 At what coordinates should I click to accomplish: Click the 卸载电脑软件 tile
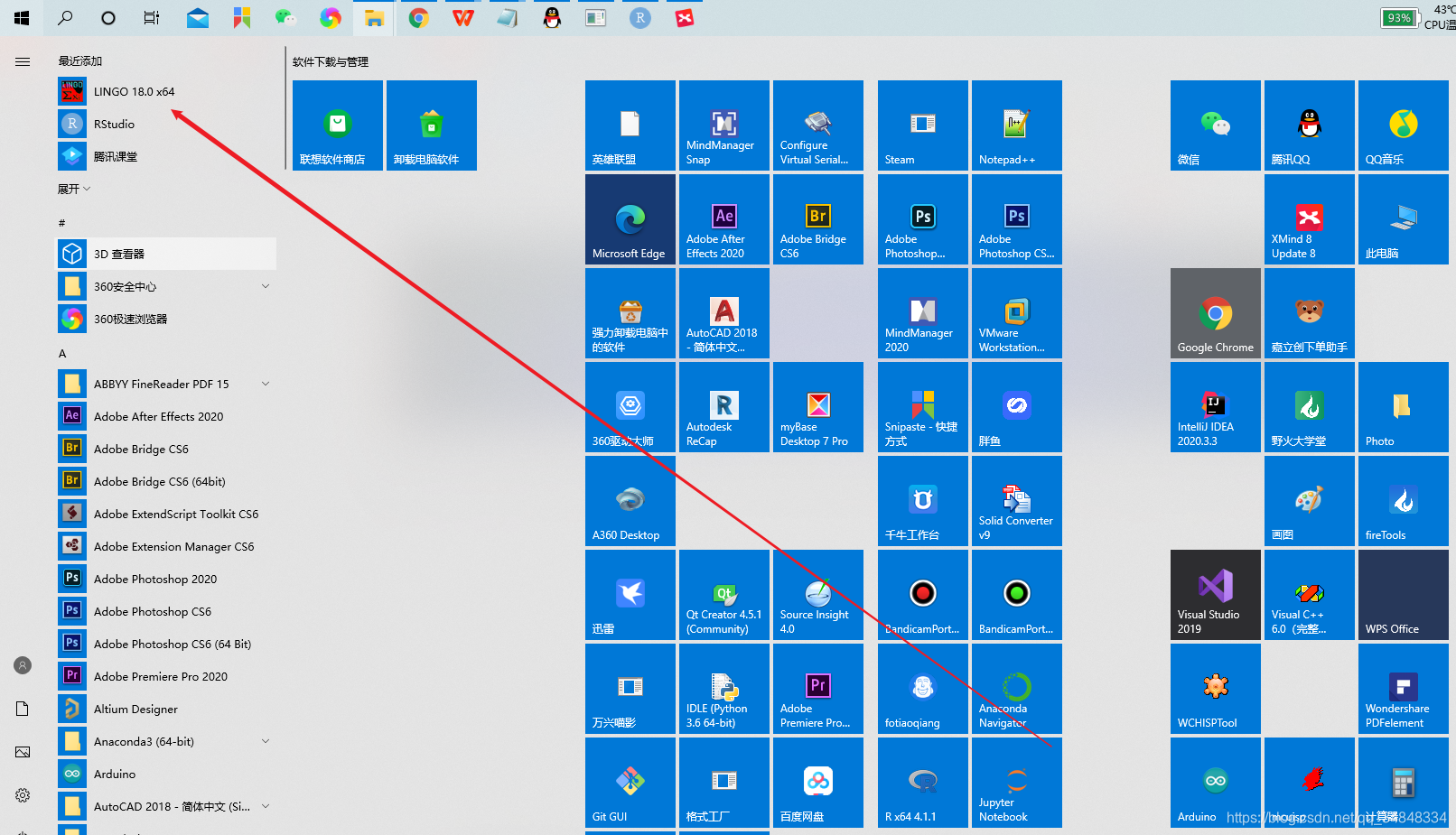tap(432, 125)
